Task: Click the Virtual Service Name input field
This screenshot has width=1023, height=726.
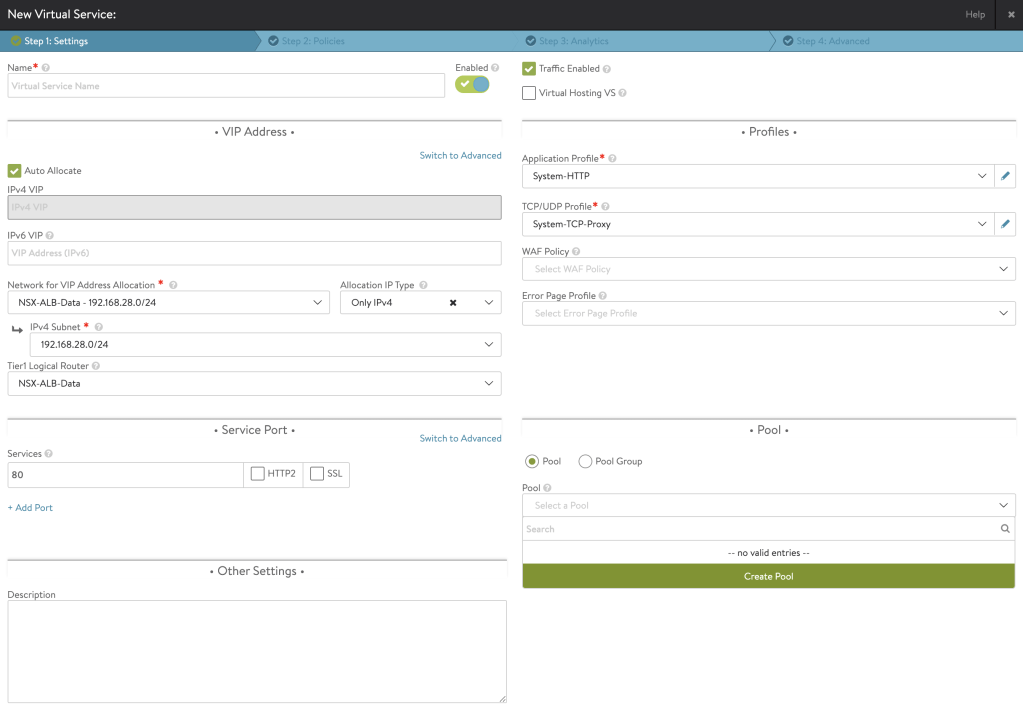Action: [x=226, y=86]
